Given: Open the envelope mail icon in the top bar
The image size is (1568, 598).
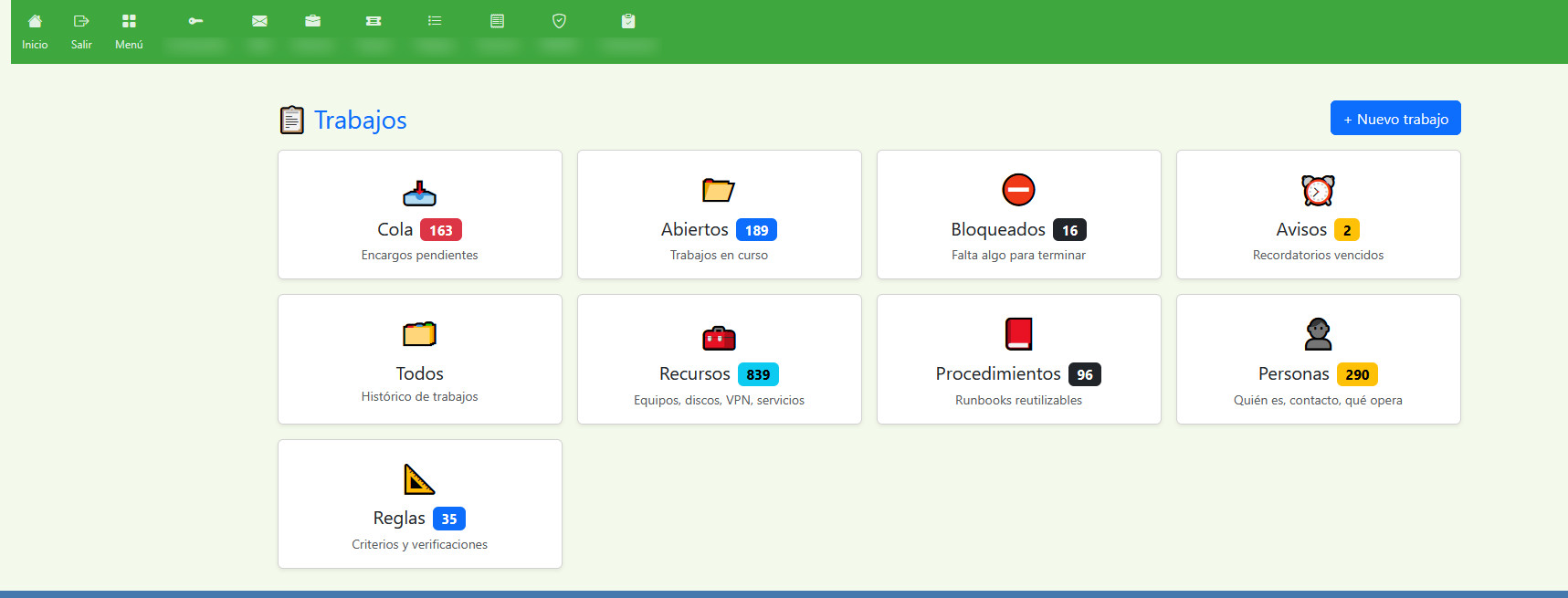Looking at the screenshot, I should (x=259, y=21).
